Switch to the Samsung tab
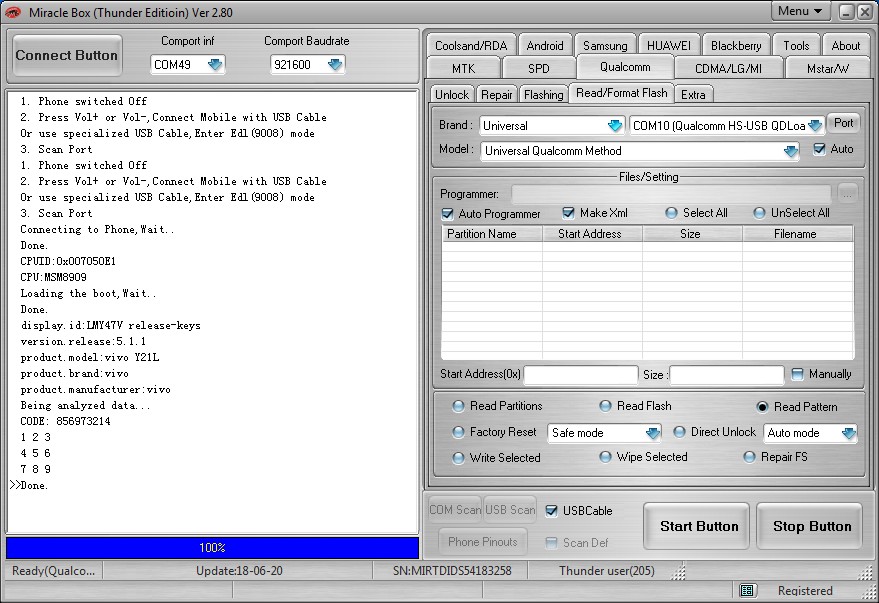 [605, 45]
